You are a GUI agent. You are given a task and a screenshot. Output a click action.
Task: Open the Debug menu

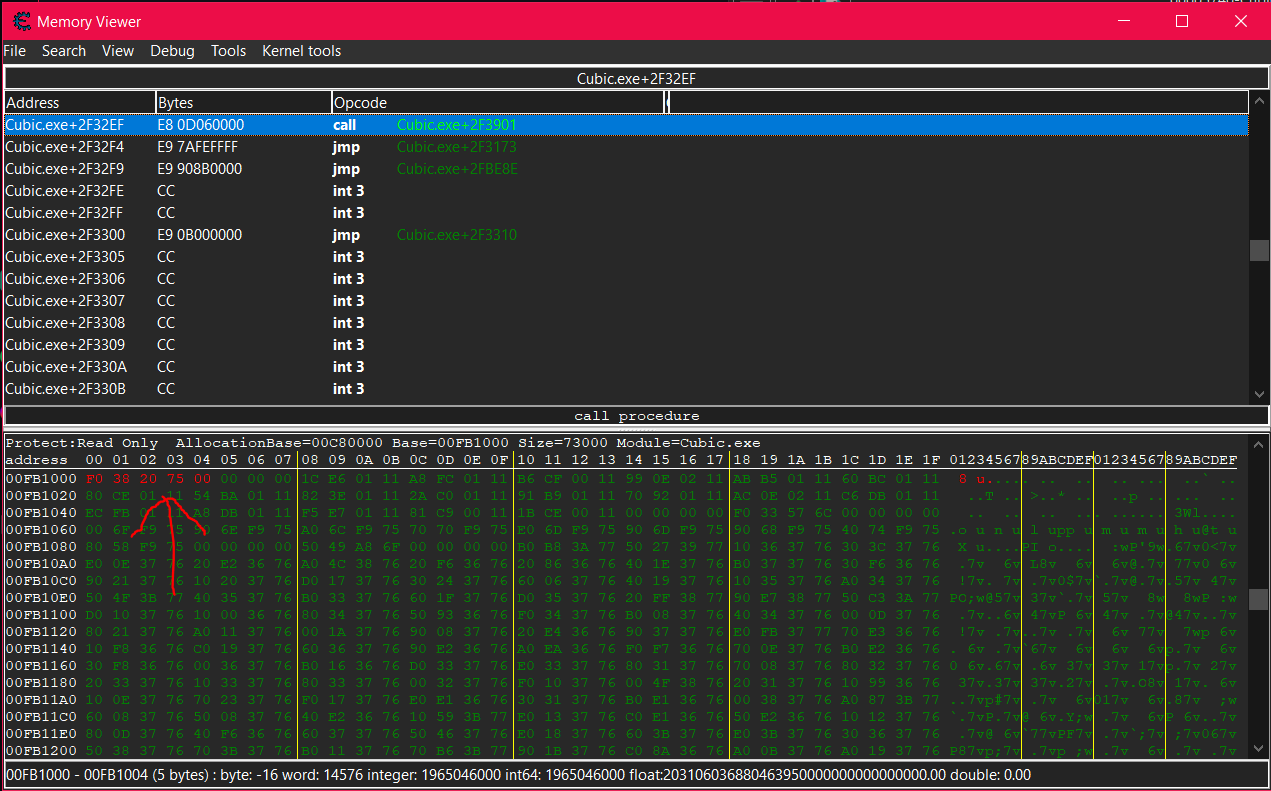[172, 51]
